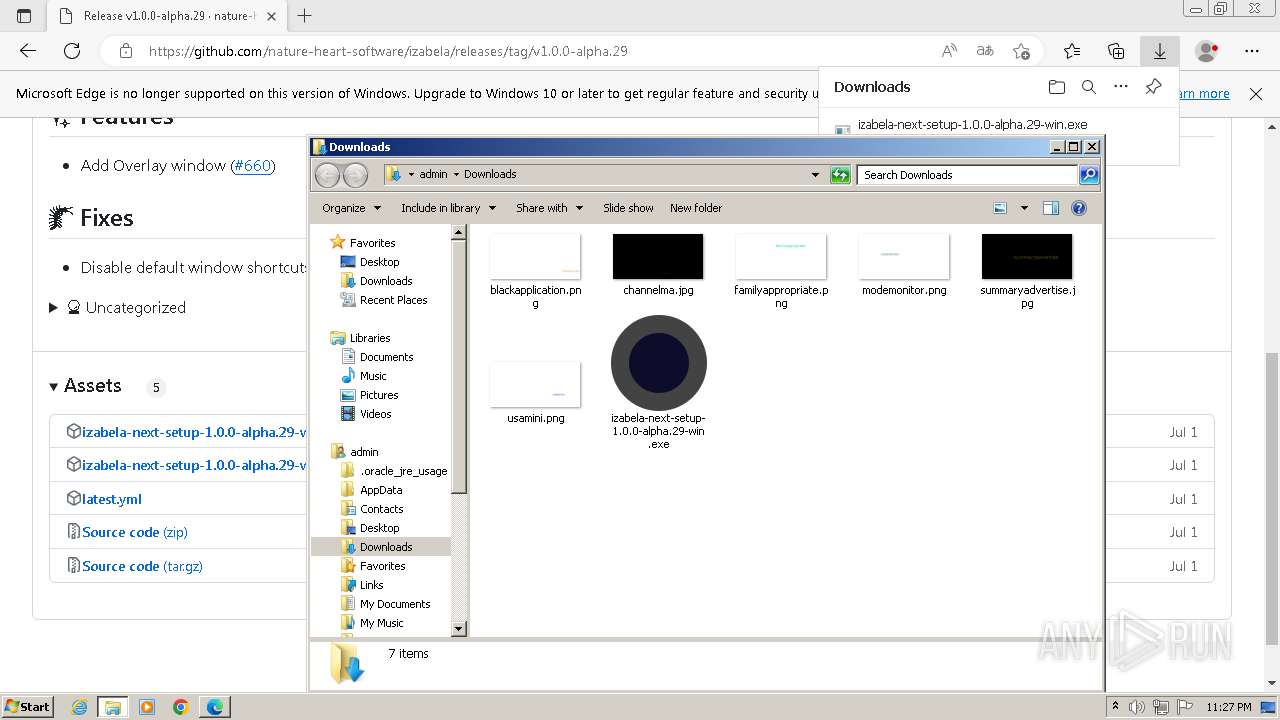Open the Pictures library

coord(379,395)
